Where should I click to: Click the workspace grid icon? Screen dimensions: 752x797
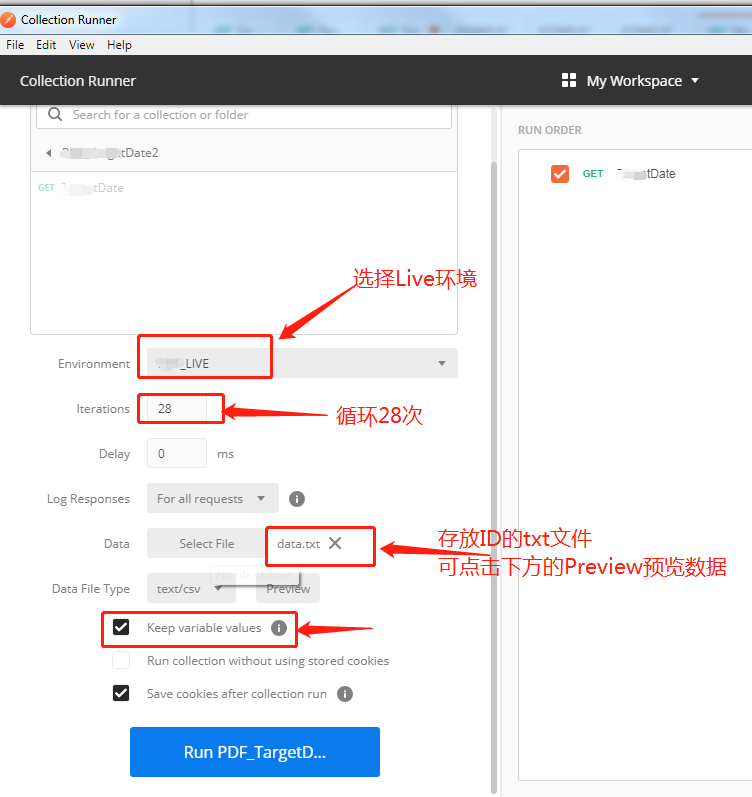click(x=568, y=80)
